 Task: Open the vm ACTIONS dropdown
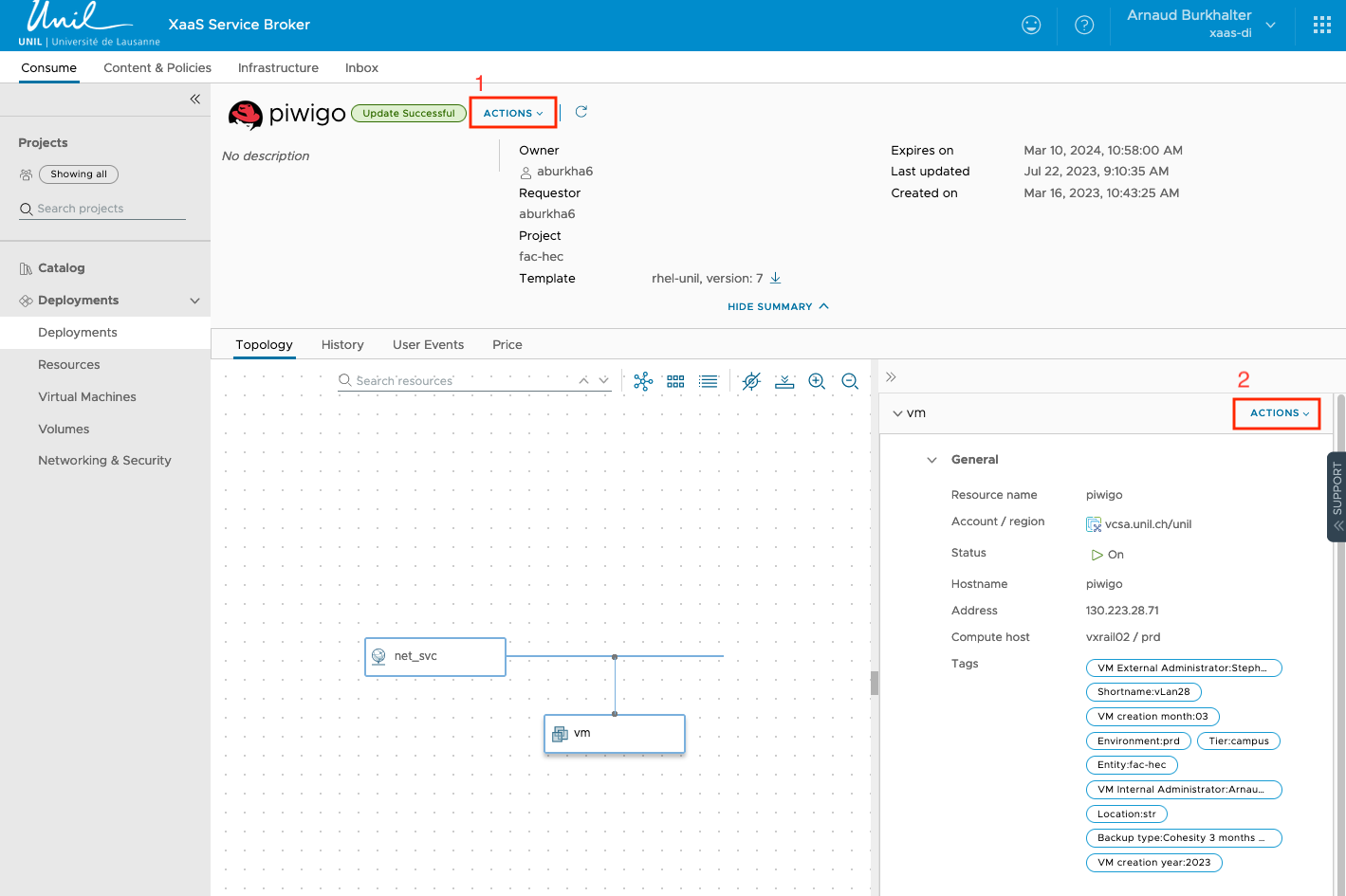[x=1279, y=413]
